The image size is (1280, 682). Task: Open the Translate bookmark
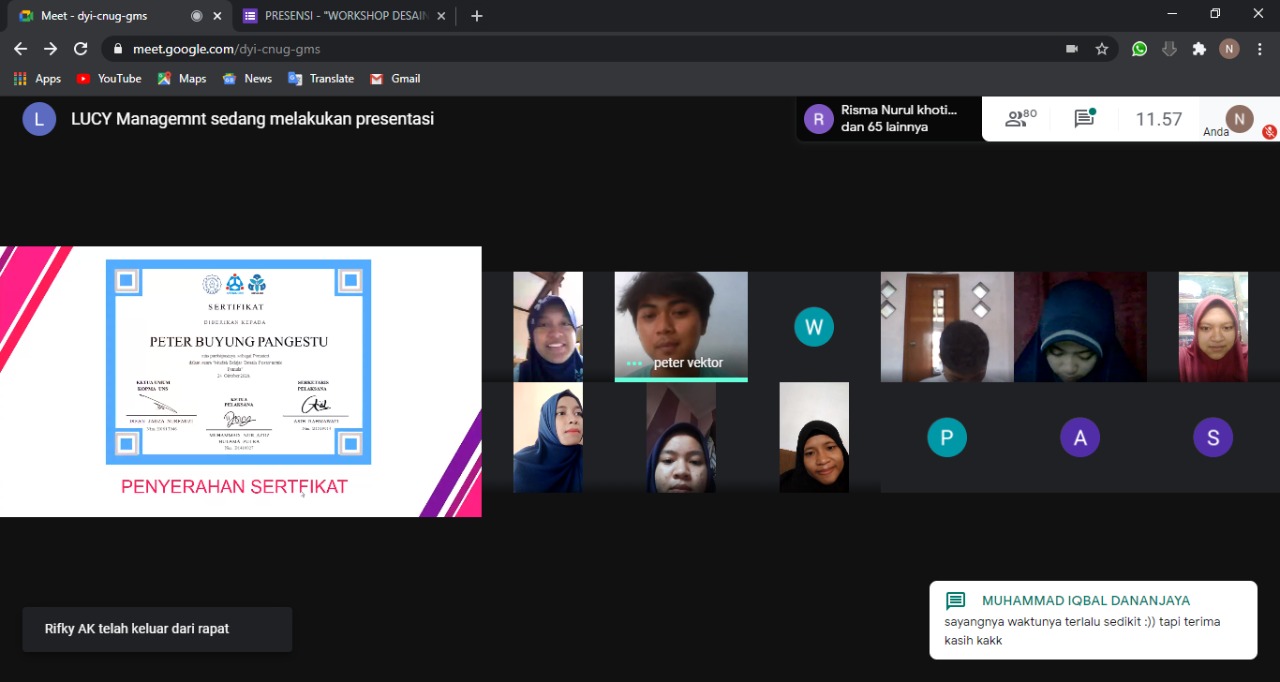[321, 78]
